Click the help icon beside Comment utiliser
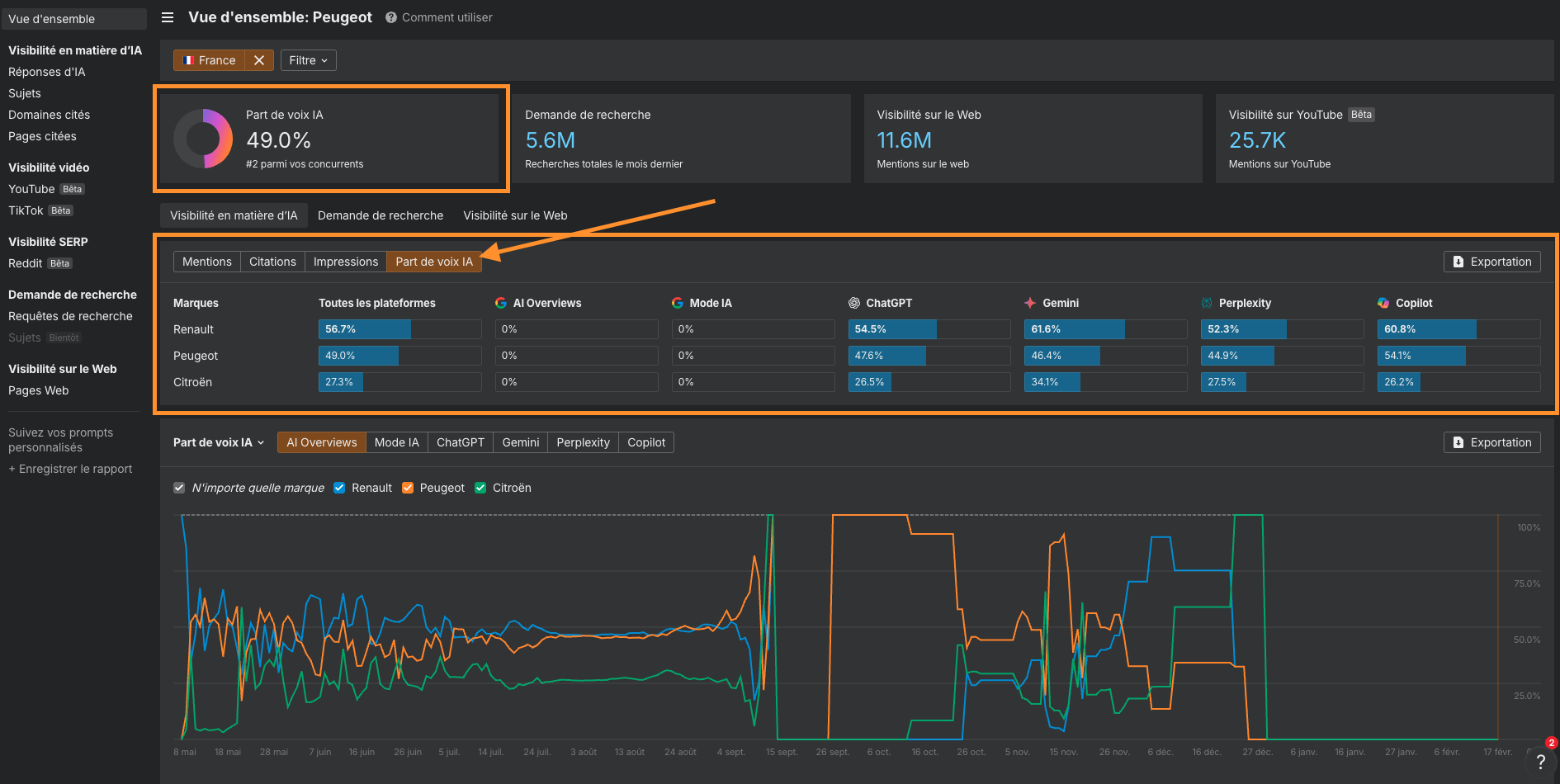 click(x=391, y=17)
